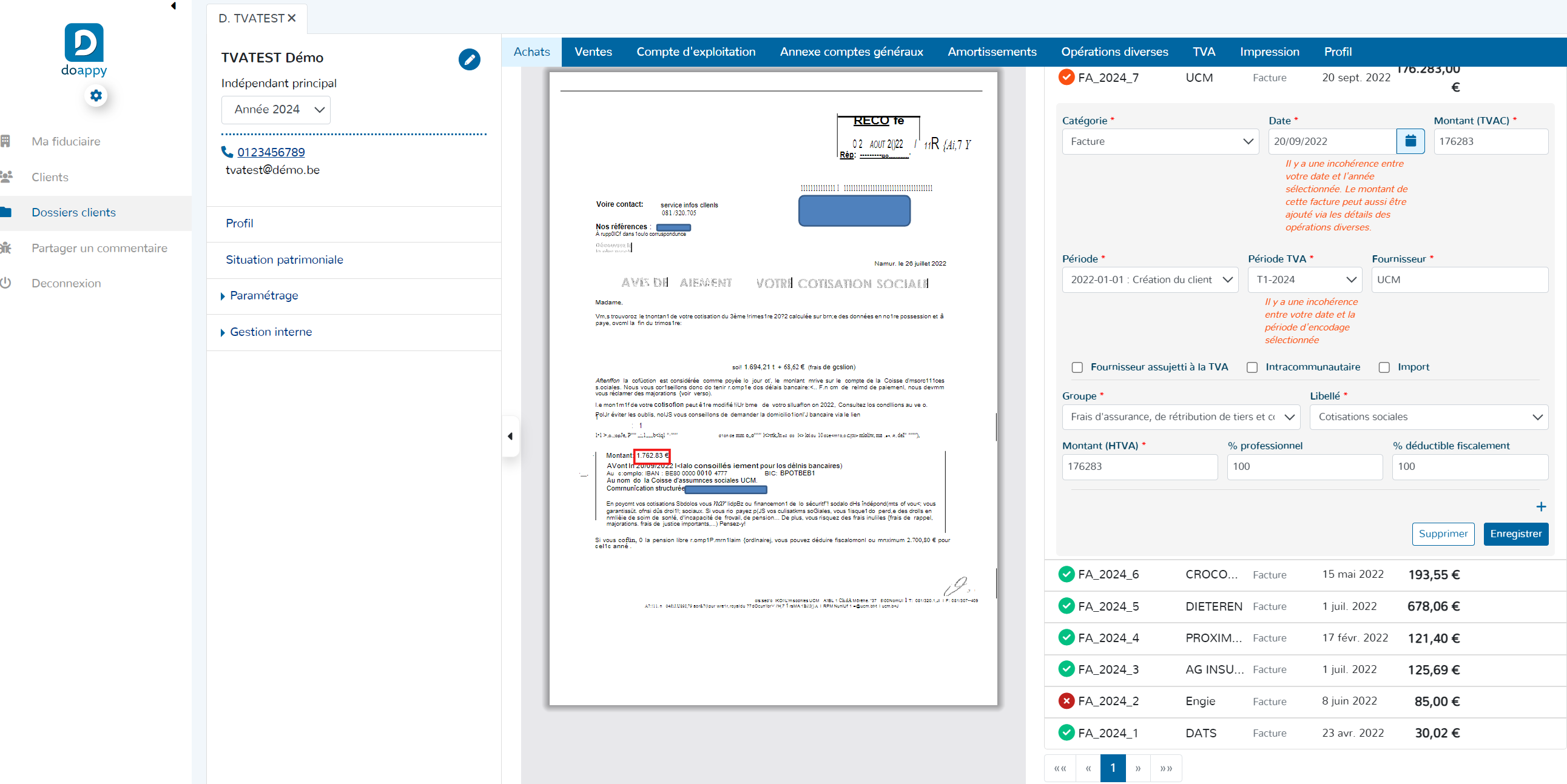Click red error status icon of FA_2024_2
Image resolution: width=1567 pixels, height=784 pixels.
click(1066, 701)
